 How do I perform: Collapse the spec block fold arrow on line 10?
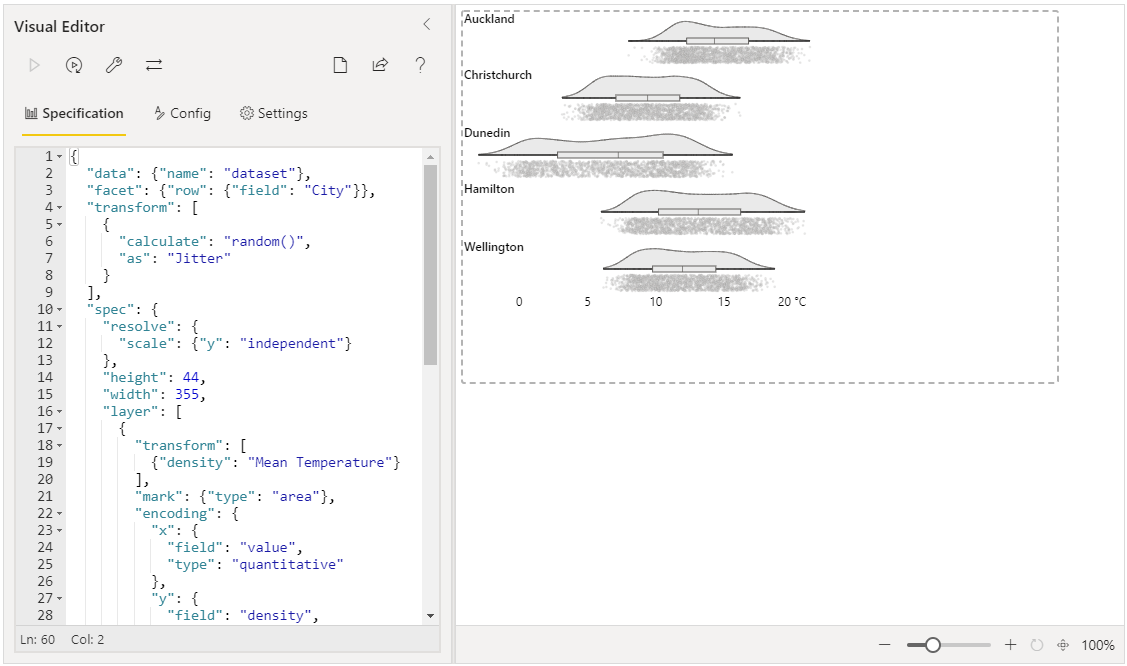click(x=60, y=310)
